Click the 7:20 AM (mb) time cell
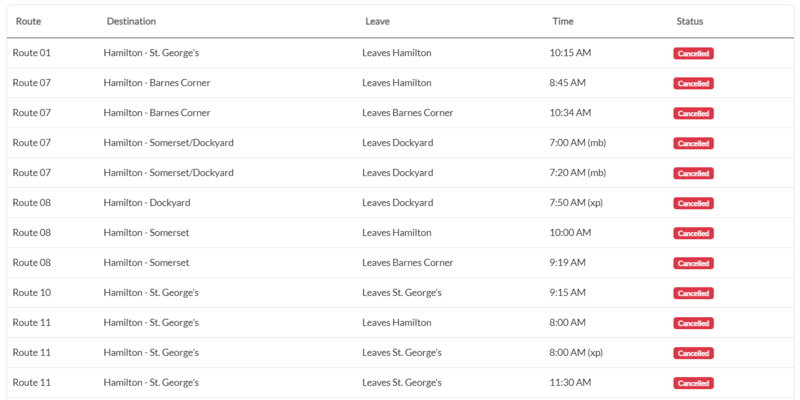Screen dimensions: 800x400 click(x=578, y=173)
